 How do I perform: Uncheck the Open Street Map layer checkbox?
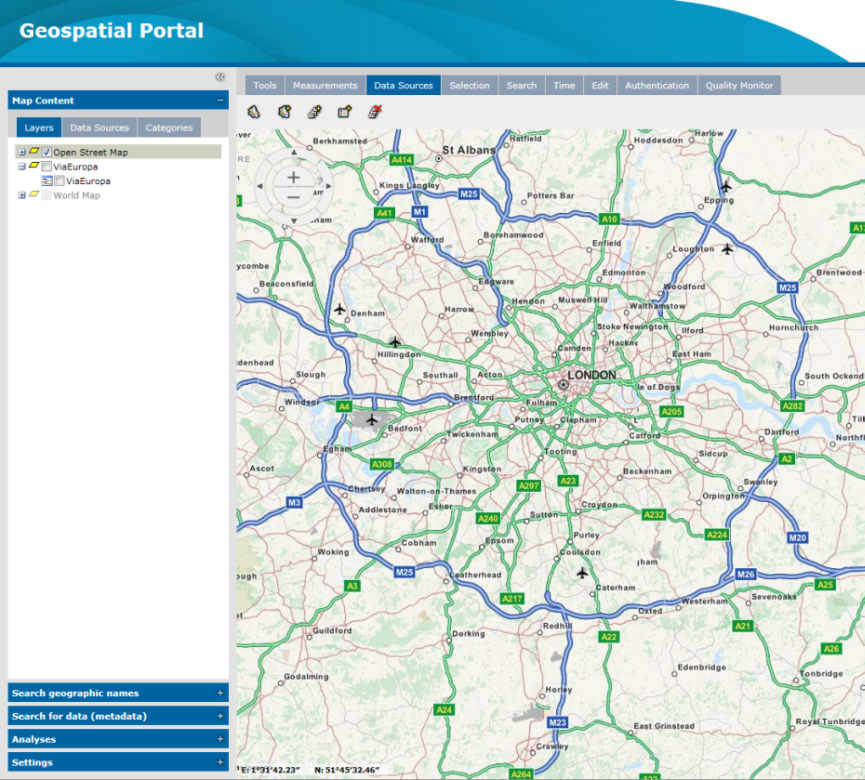[x=46, y=153]
